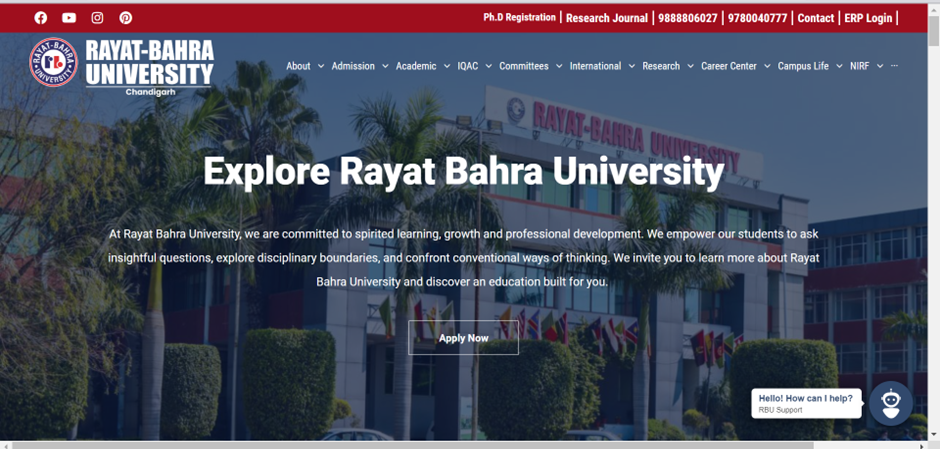Image resolution: width=940 pixels, height=449 pixels.
Task: Expand the Admission dropdown chevron
Action: pos(385,67)
